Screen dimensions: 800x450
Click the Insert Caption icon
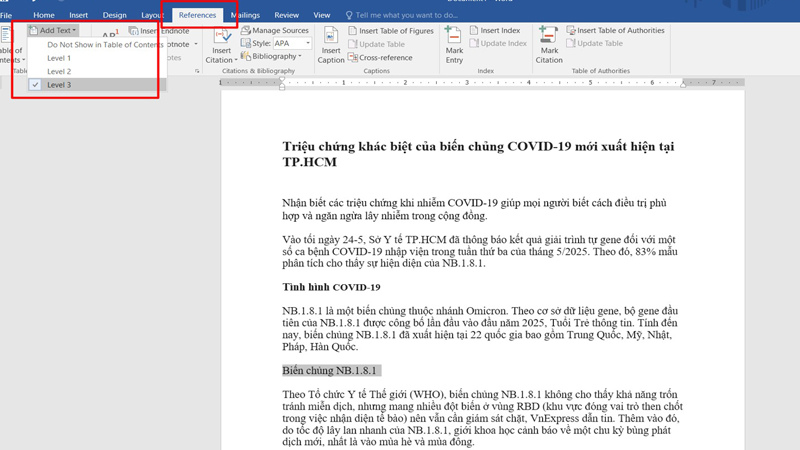(331, 36)
